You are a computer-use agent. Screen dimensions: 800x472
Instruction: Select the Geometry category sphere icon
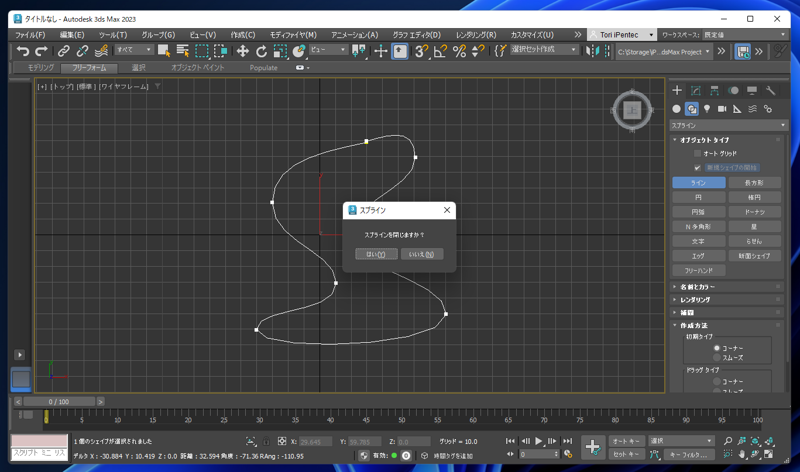677,109
